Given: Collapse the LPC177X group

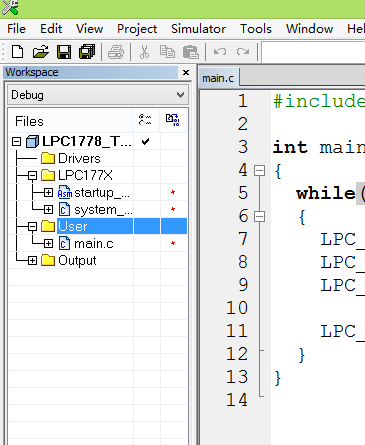Looking at the screenshot, I should [x=32, y=175].
